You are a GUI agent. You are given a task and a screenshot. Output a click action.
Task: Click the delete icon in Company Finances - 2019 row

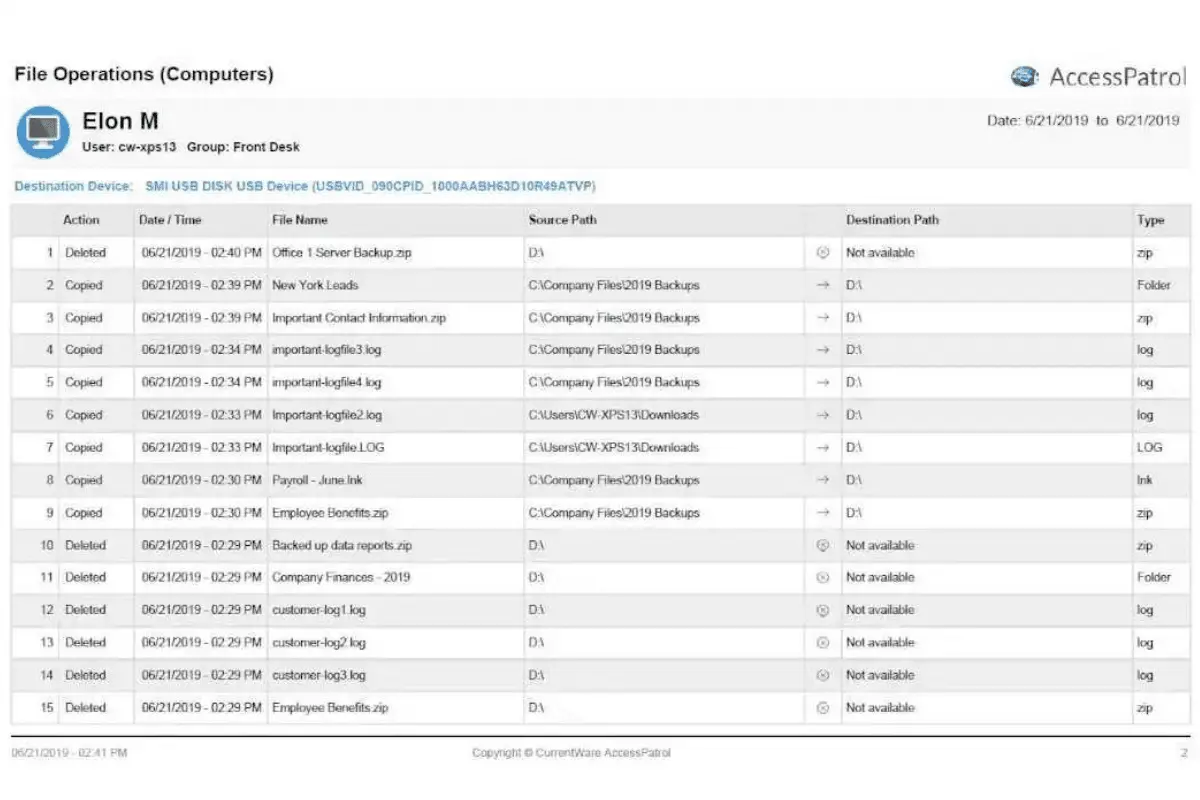(823, 577)
